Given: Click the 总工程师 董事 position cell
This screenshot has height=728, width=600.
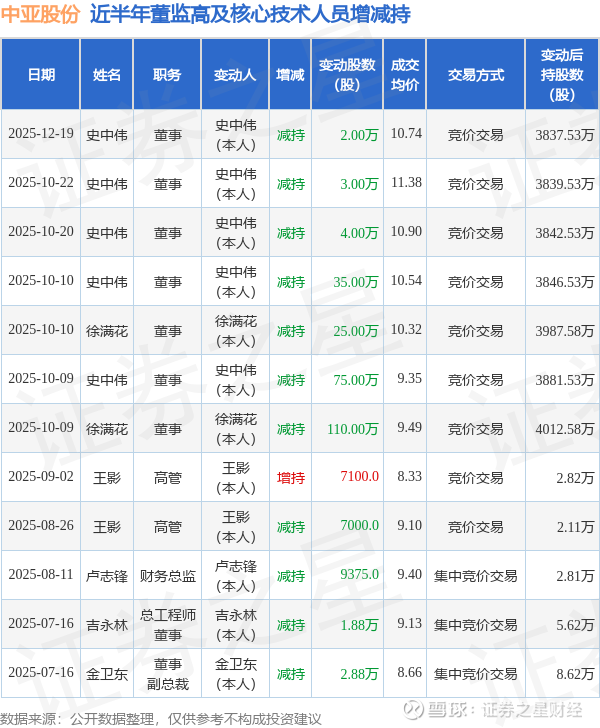Looking at the screenshot, I should point(168,625).
